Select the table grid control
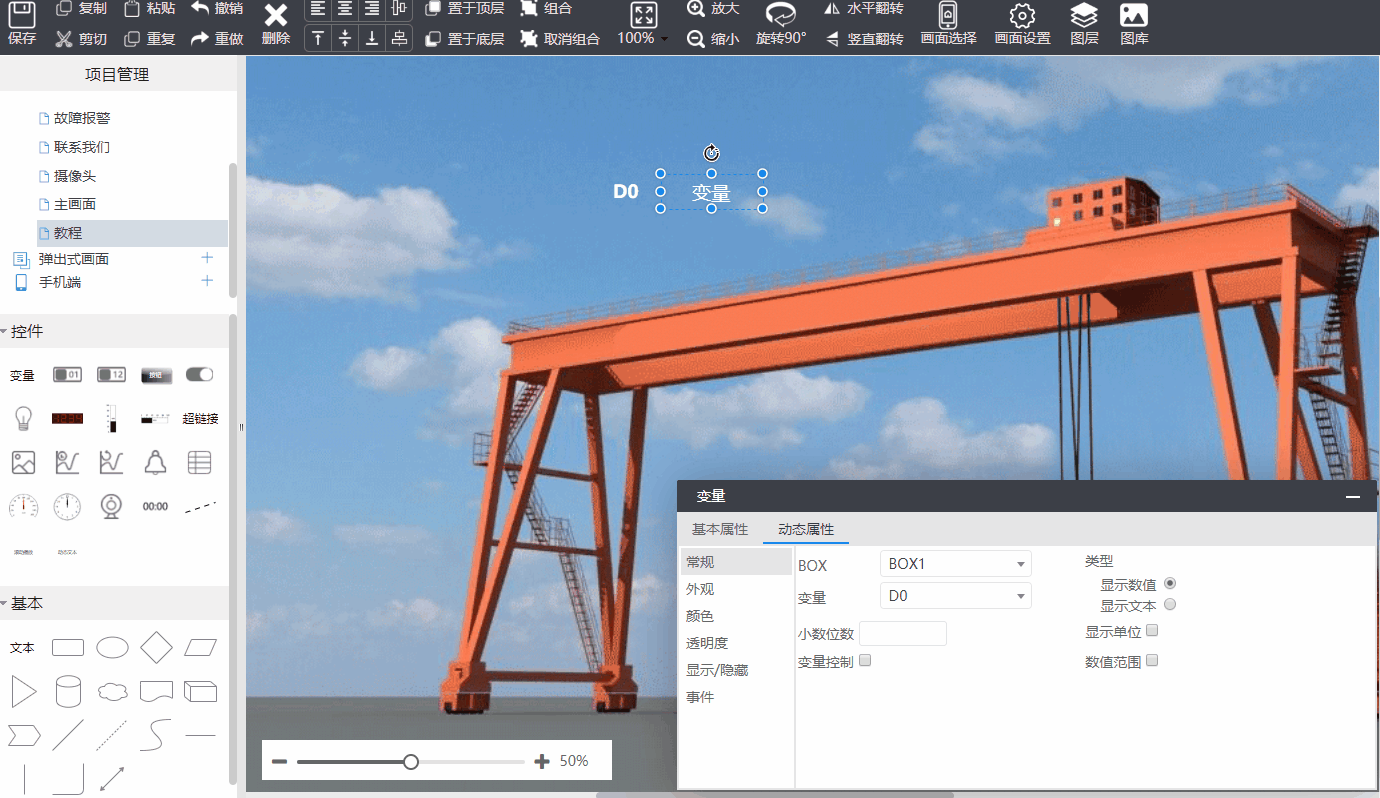 point(200,462)
